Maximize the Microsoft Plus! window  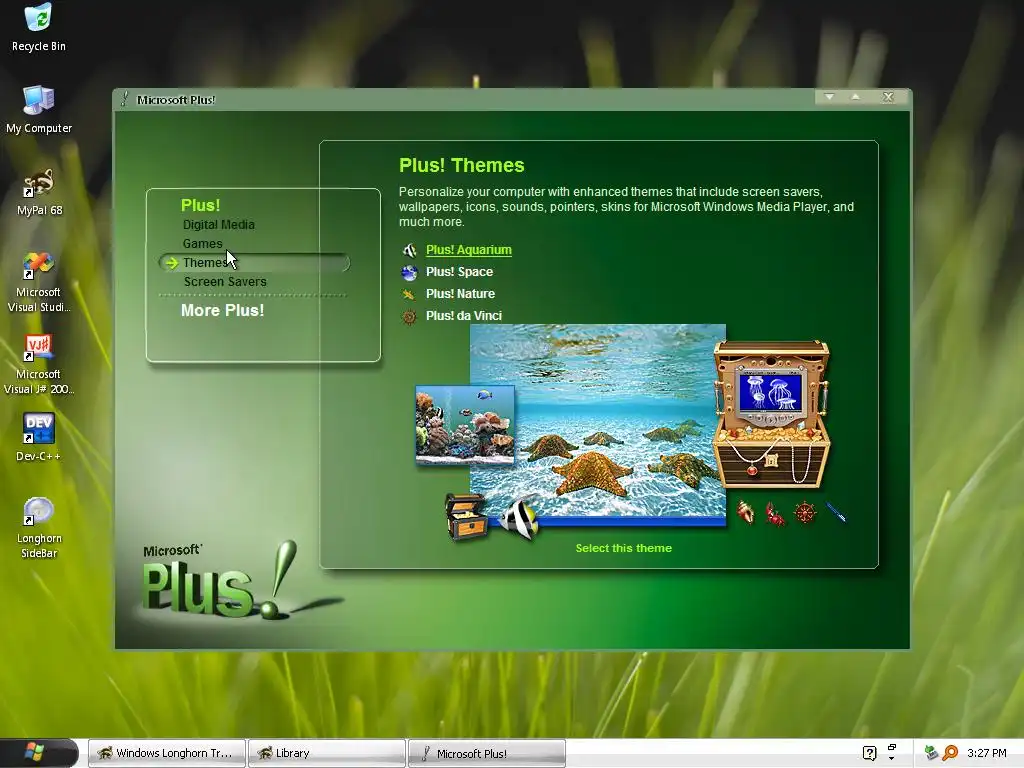coord(856,97)
